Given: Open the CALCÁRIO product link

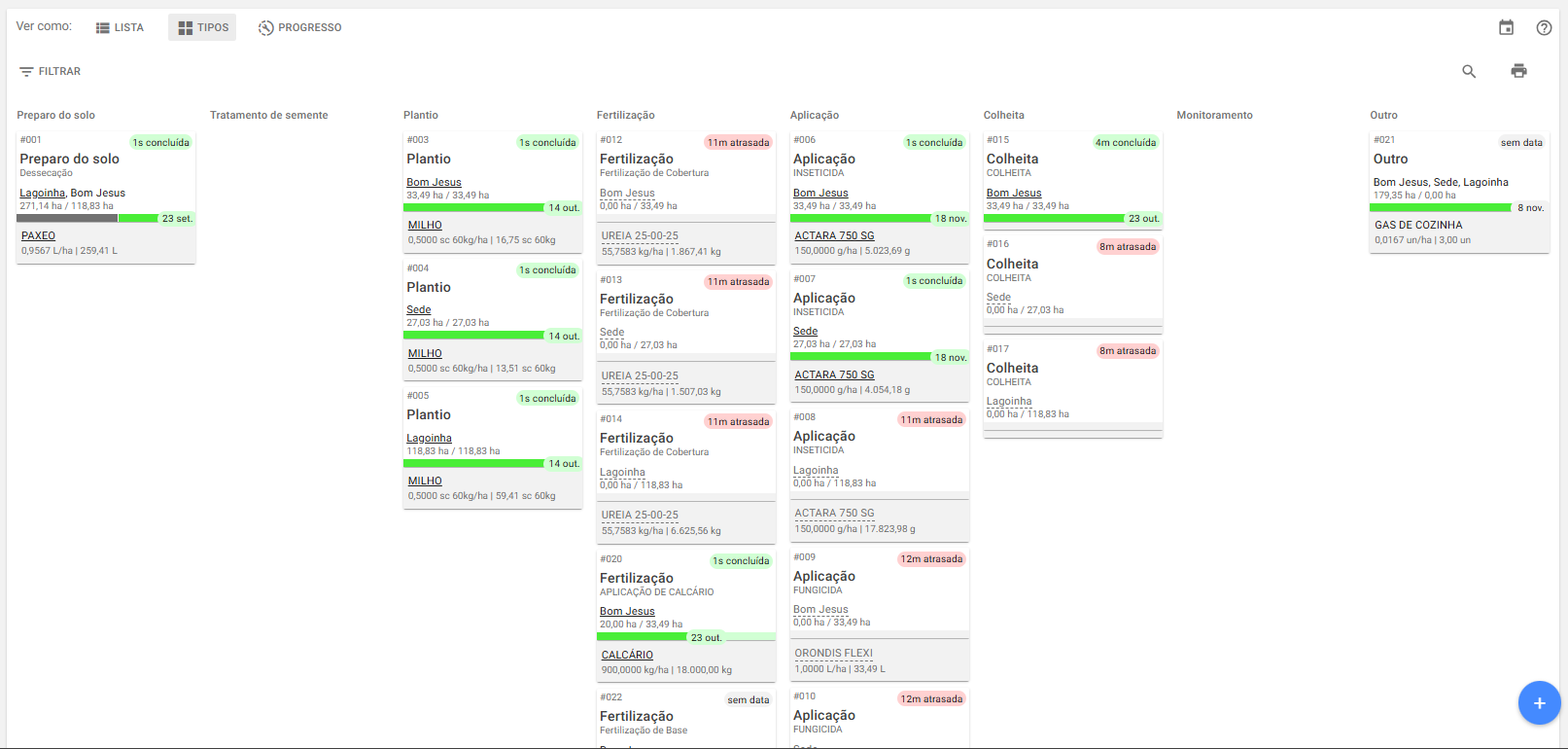Looking at the screenshot, I should [627, 655].
